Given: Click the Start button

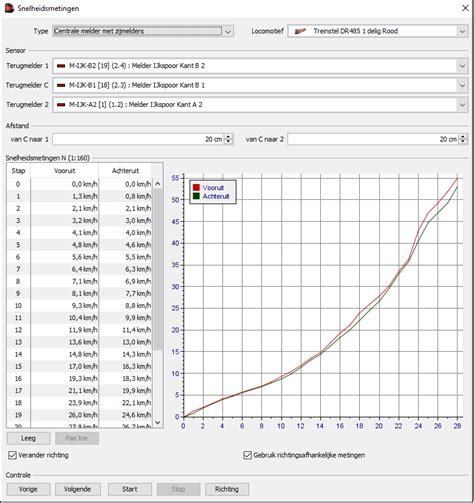Looking at the screenshot, I should click(x=130, y=489).
